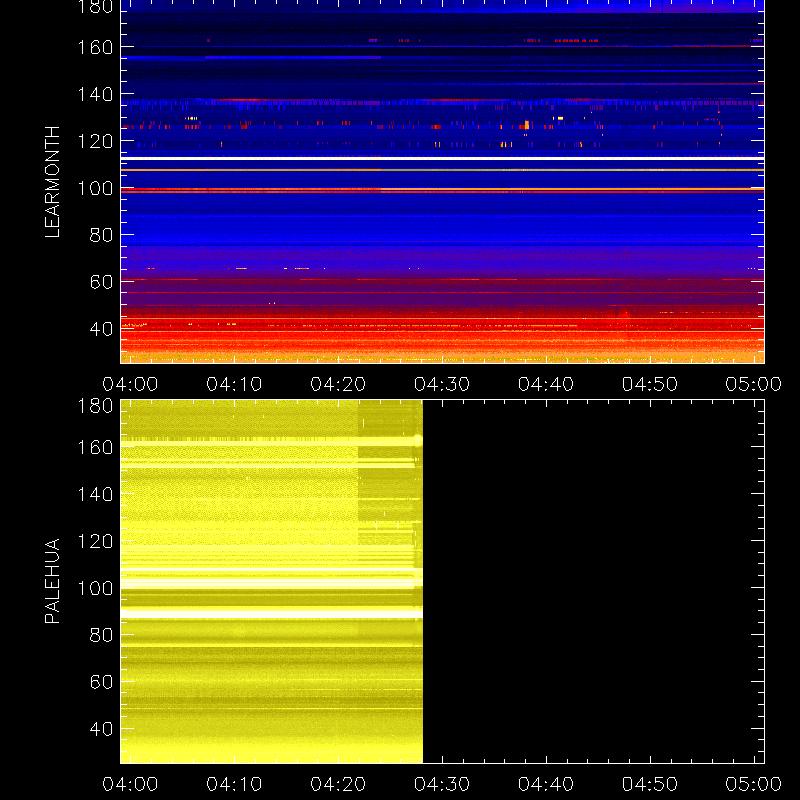Click the 04:10 time label under Learmonth plot

tap(234, 384)
